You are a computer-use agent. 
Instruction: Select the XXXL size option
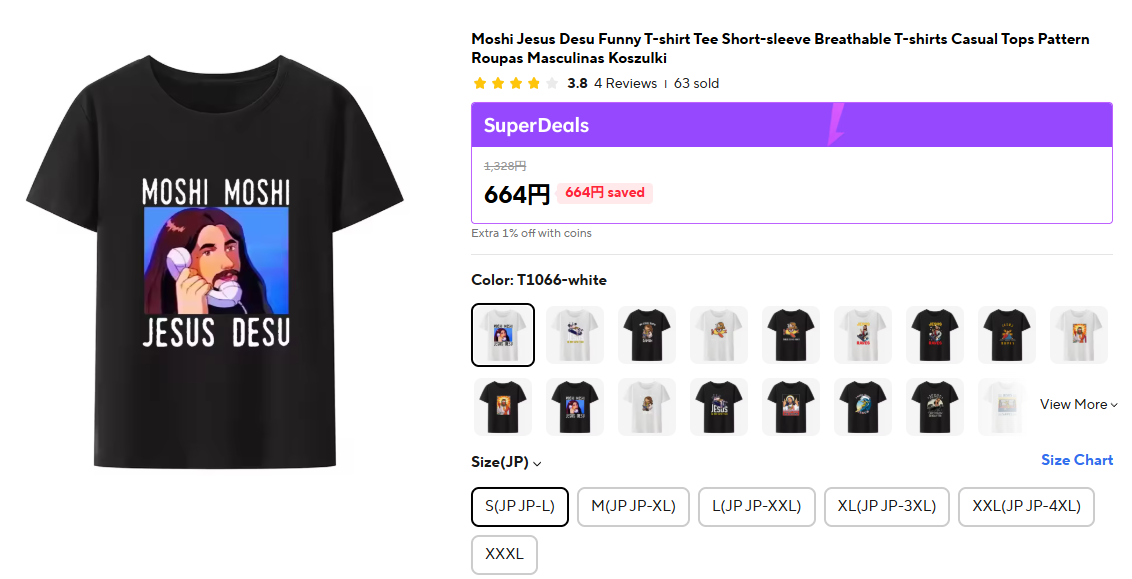click(x=504, y=554)
